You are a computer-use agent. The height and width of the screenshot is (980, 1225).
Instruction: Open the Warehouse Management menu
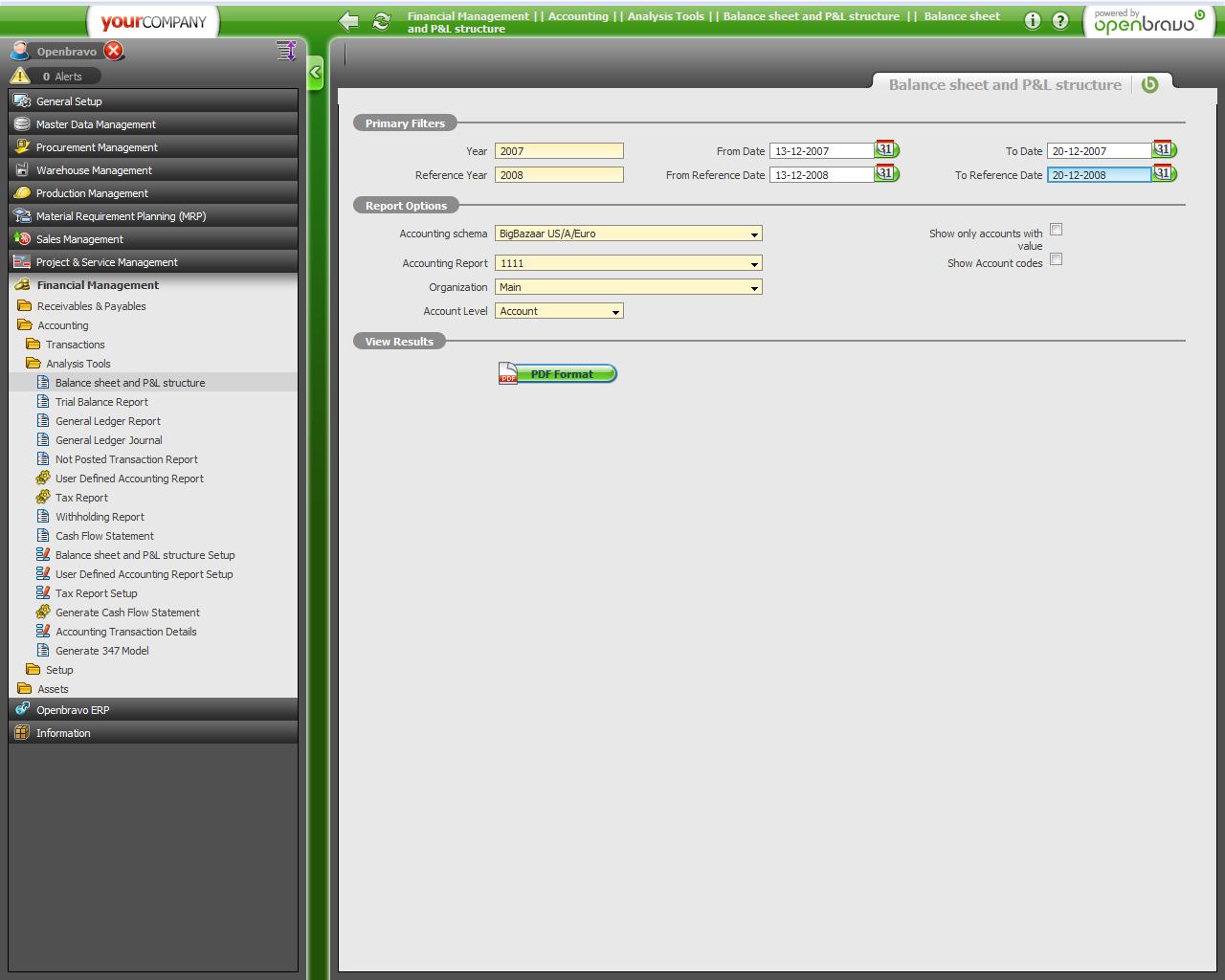pyautogui.click(x=94, y=170)
